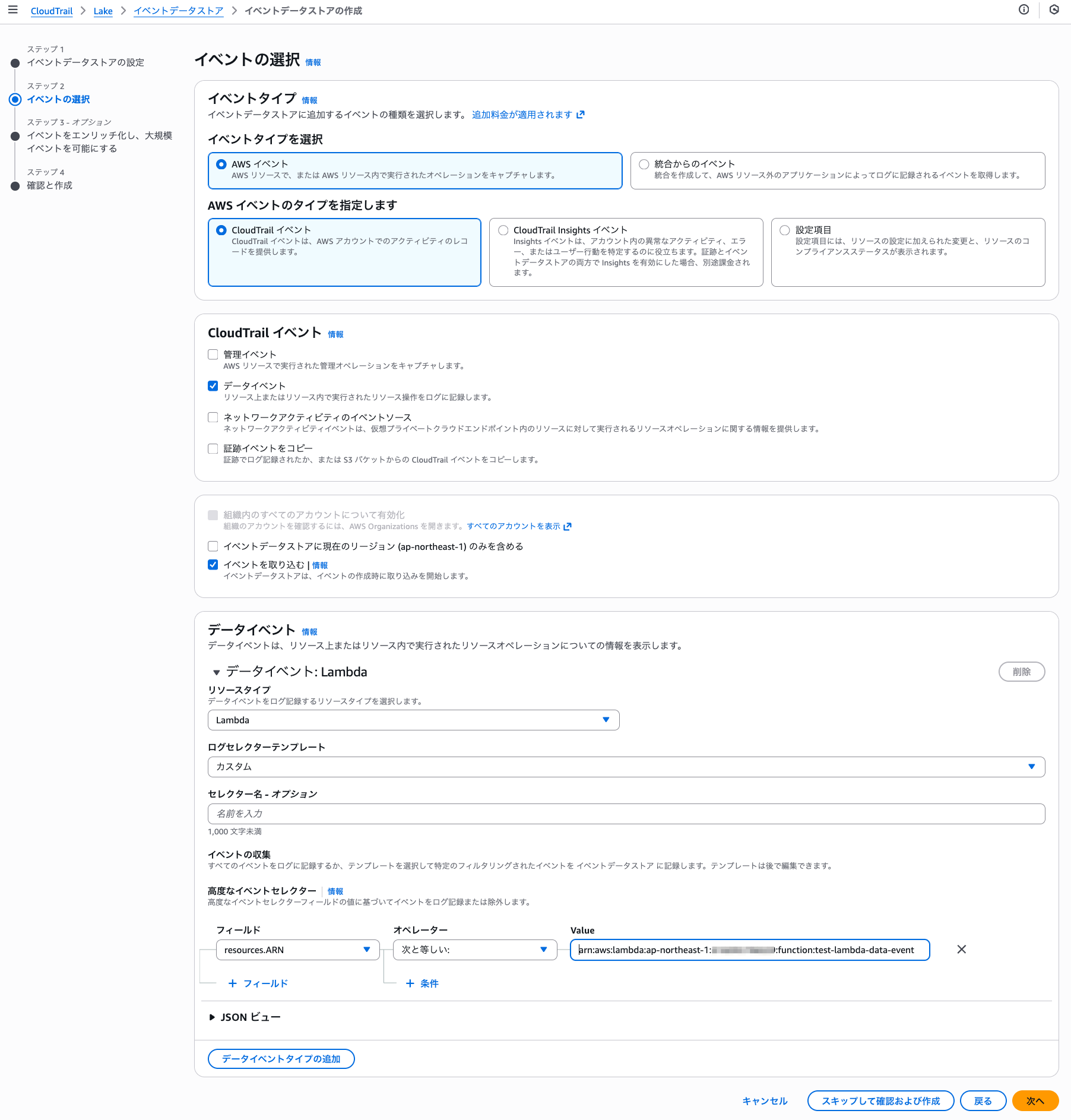Click the plus 条件 add condition icon

click(x=410, y=983)
